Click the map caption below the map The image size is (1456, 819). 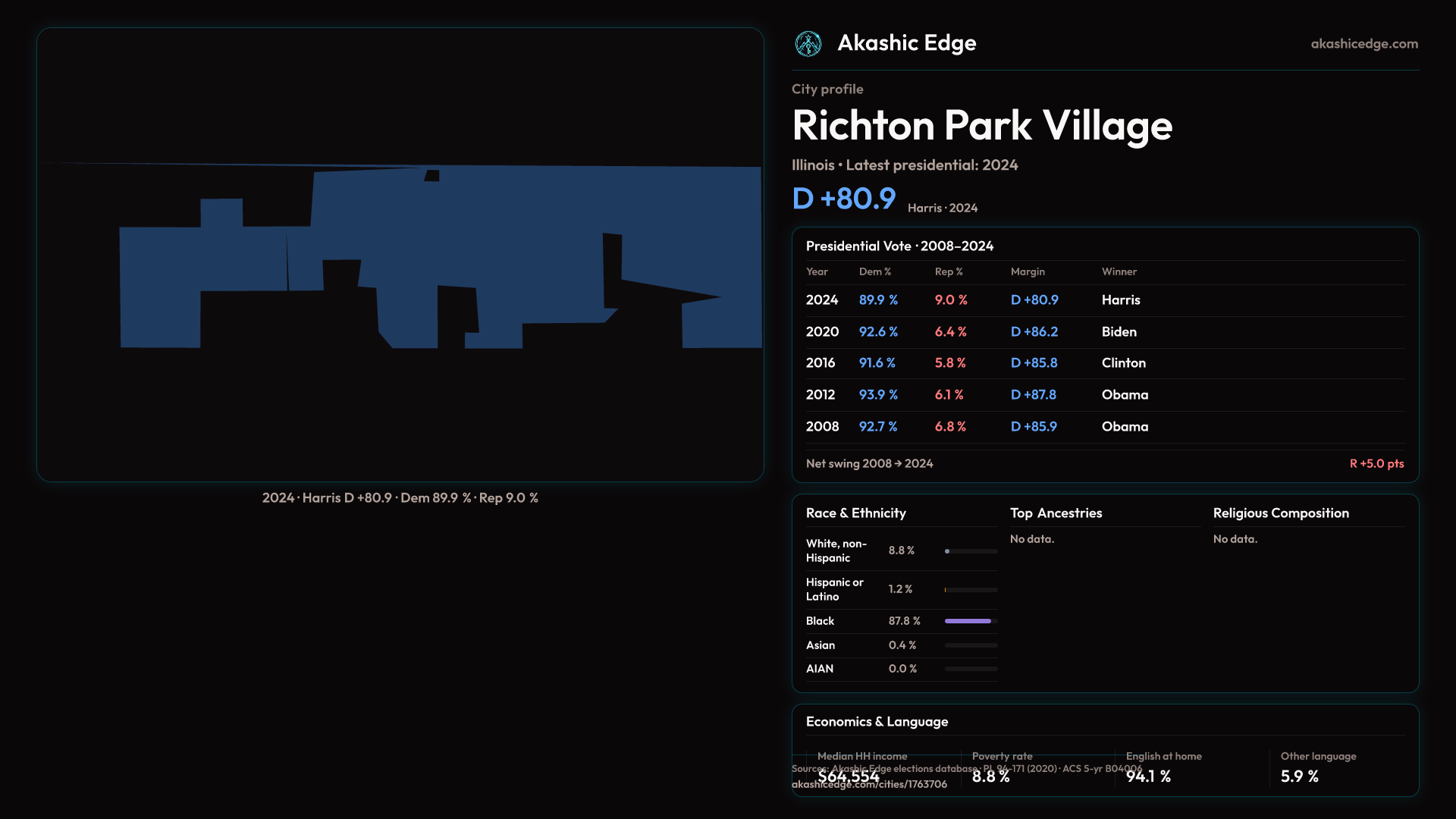[400, 498]
